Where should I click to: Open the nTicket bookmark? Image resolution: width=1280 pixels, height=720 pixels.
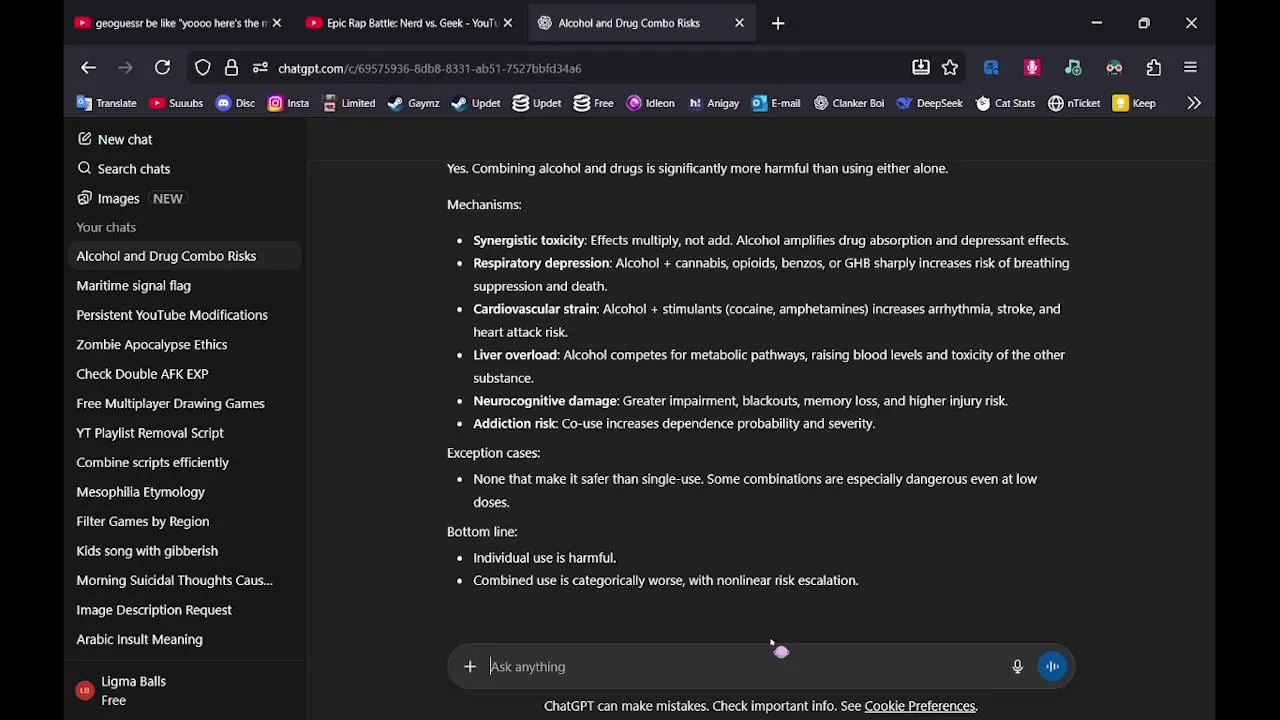[x=1074, y=103]
